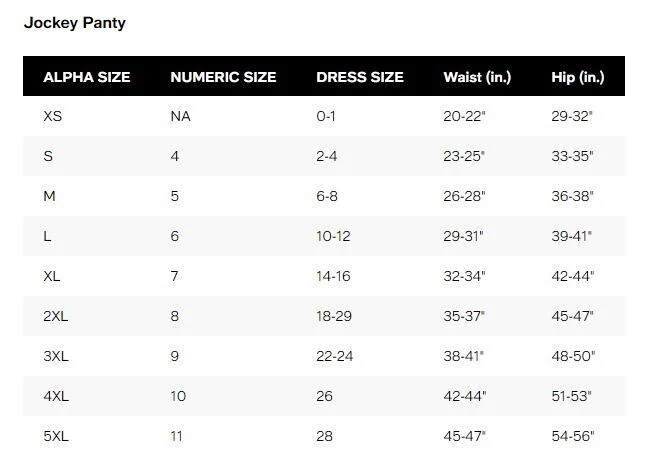This screenshot has height=471, width=645.
Task: Click the 54-56" hip measurement
Action: (x=572, y=436)
